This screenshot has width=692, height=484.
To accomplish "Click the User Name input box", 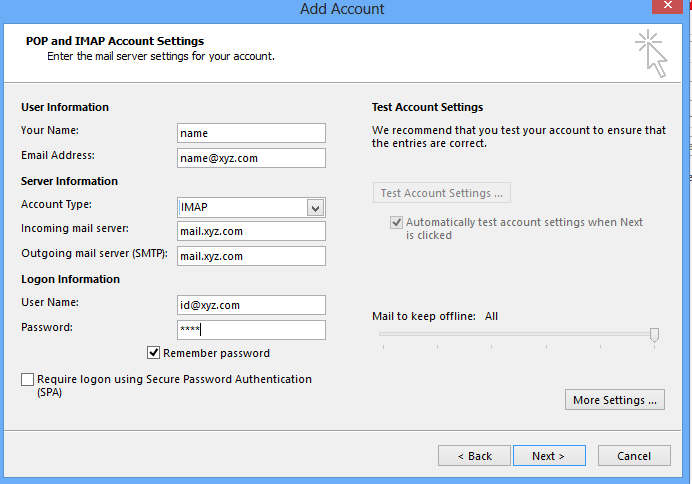I will coord(251,305).
